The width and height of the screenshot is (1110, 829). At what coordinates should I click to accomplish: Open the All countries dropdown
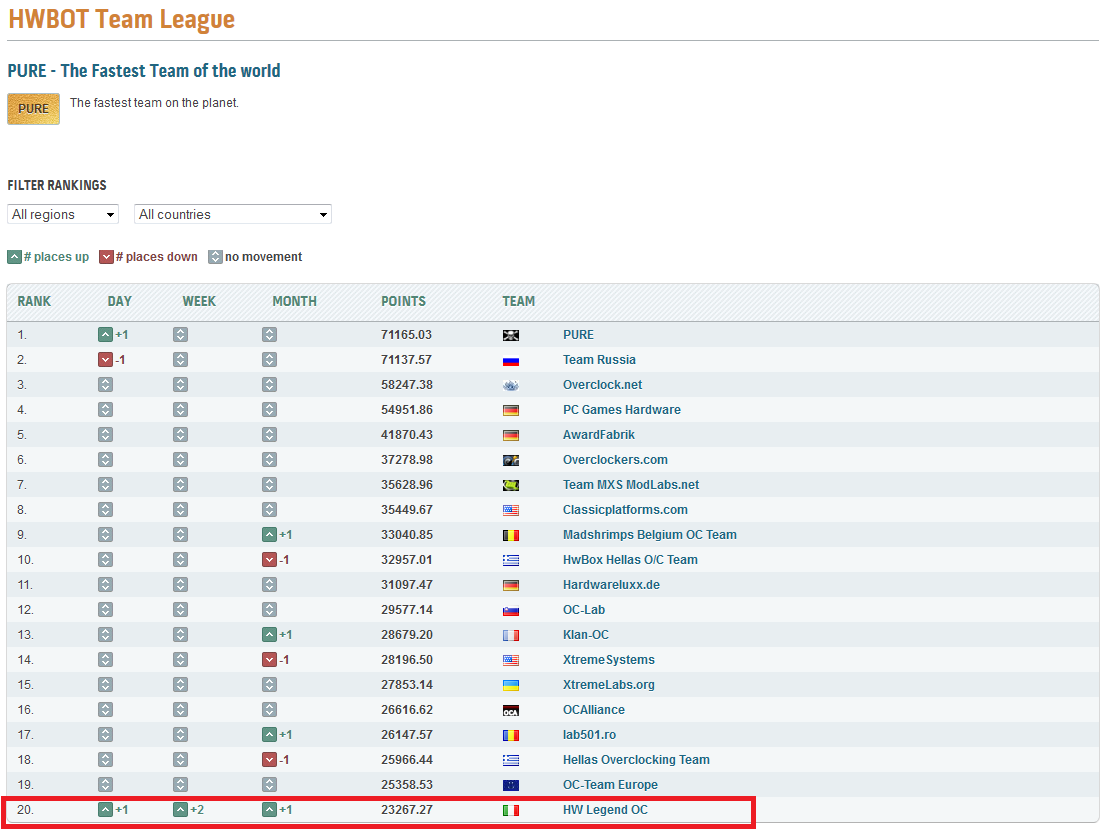click(233, 215)
